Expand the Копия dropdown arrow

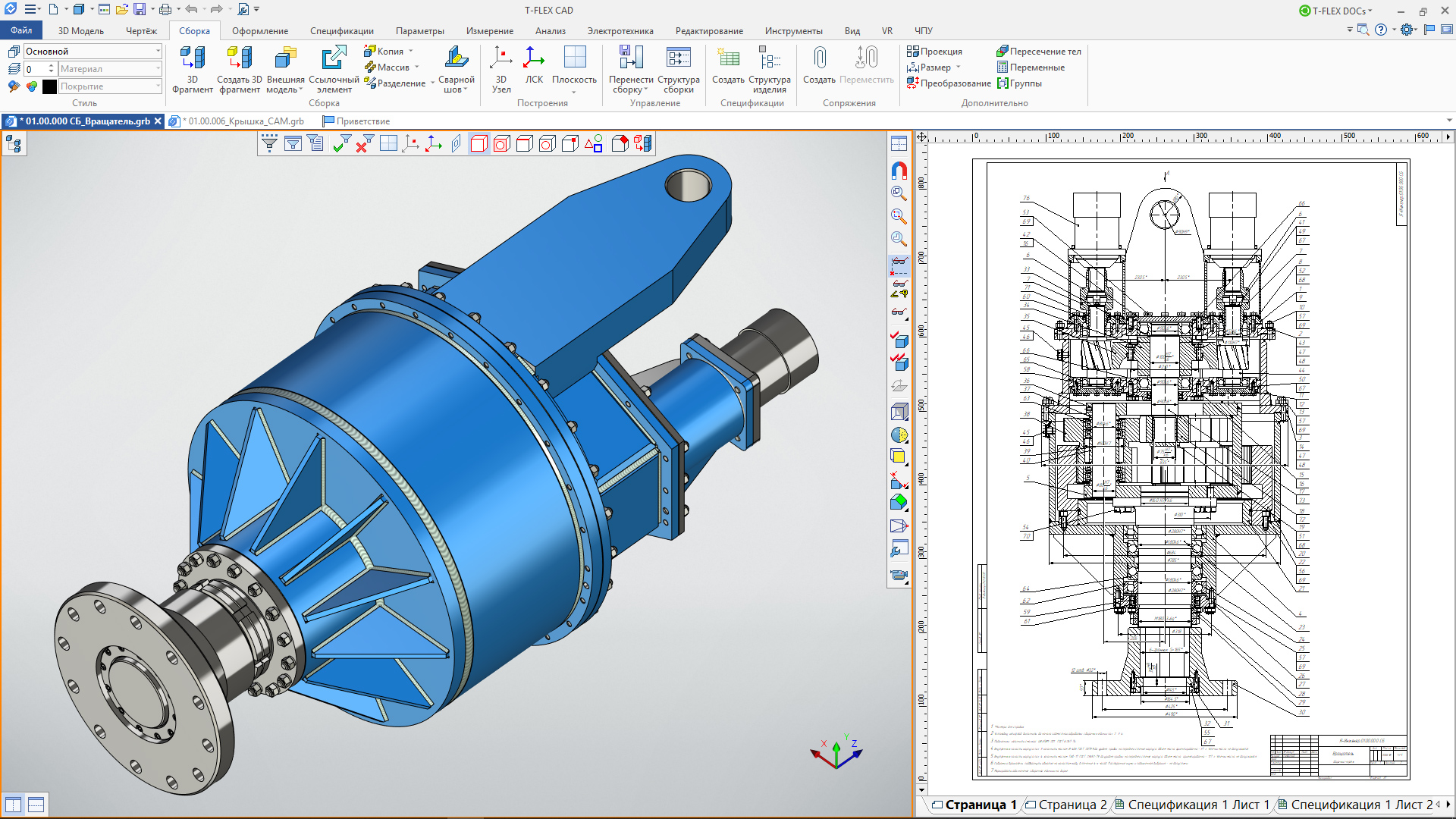click(x=411, y=52)
